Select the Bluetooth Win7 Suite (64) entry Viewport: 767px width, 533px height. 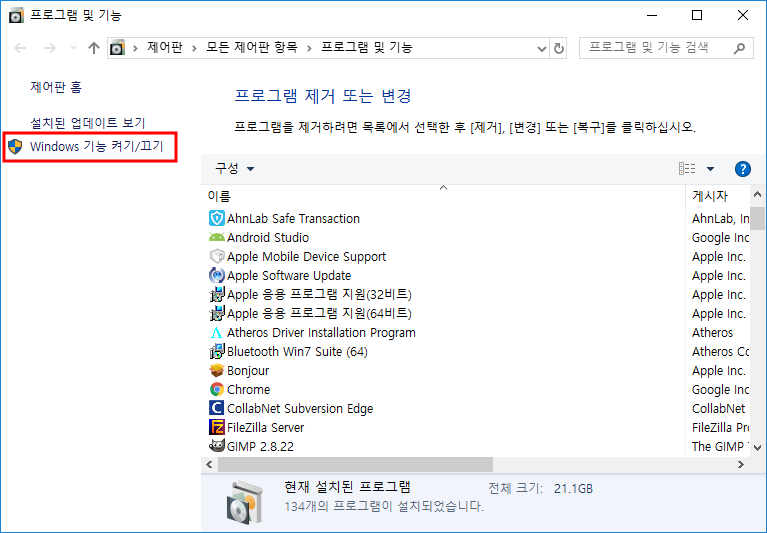click(x=297, y=352)
